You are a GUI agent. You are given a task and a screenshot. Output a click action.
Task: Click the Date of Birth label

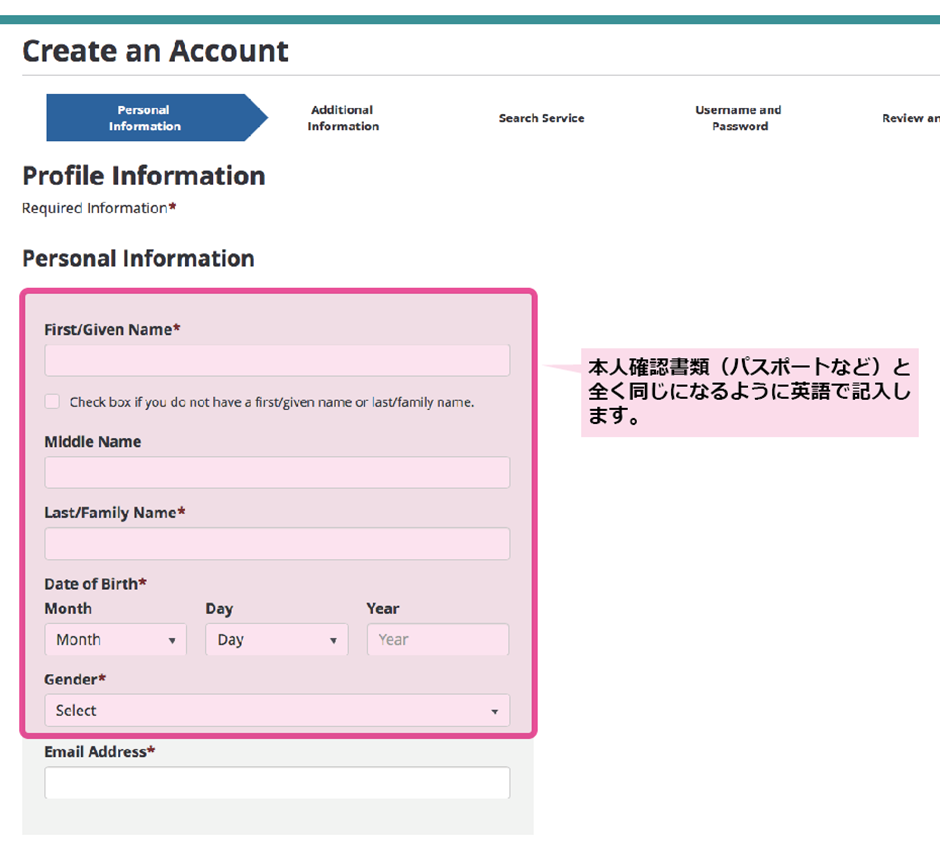click(x=95, y=584)
